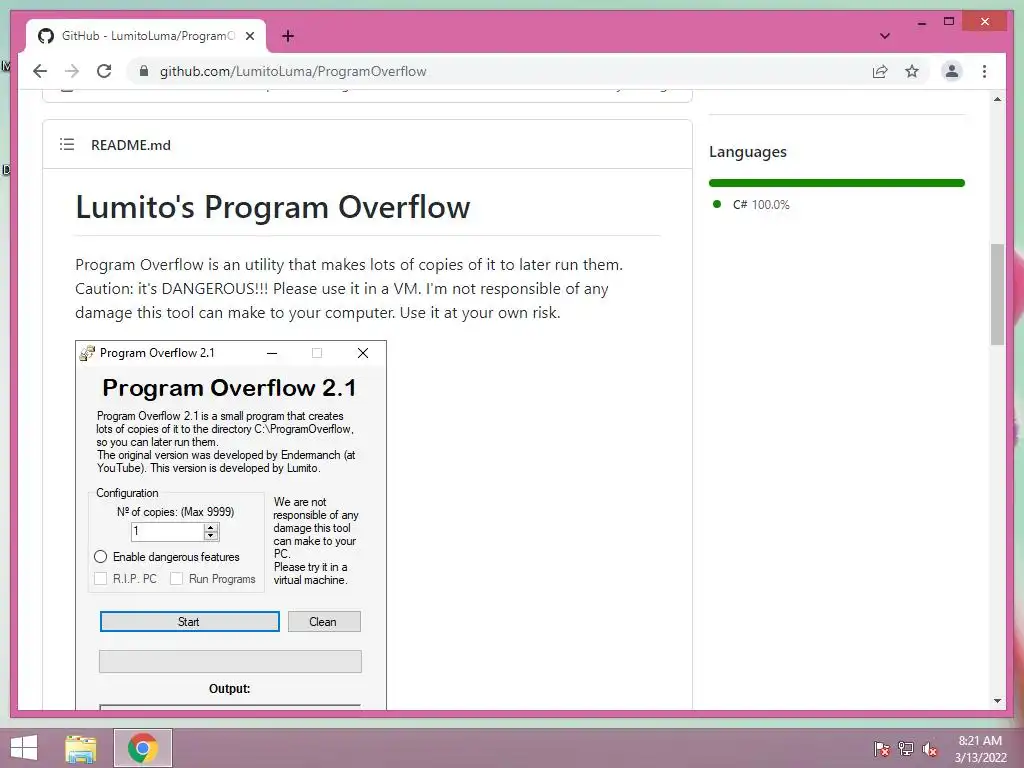Viewport: 1024px width, 768px height.
Task: Open File Explorer from the taskbar
Action: (x=81, y=748)
